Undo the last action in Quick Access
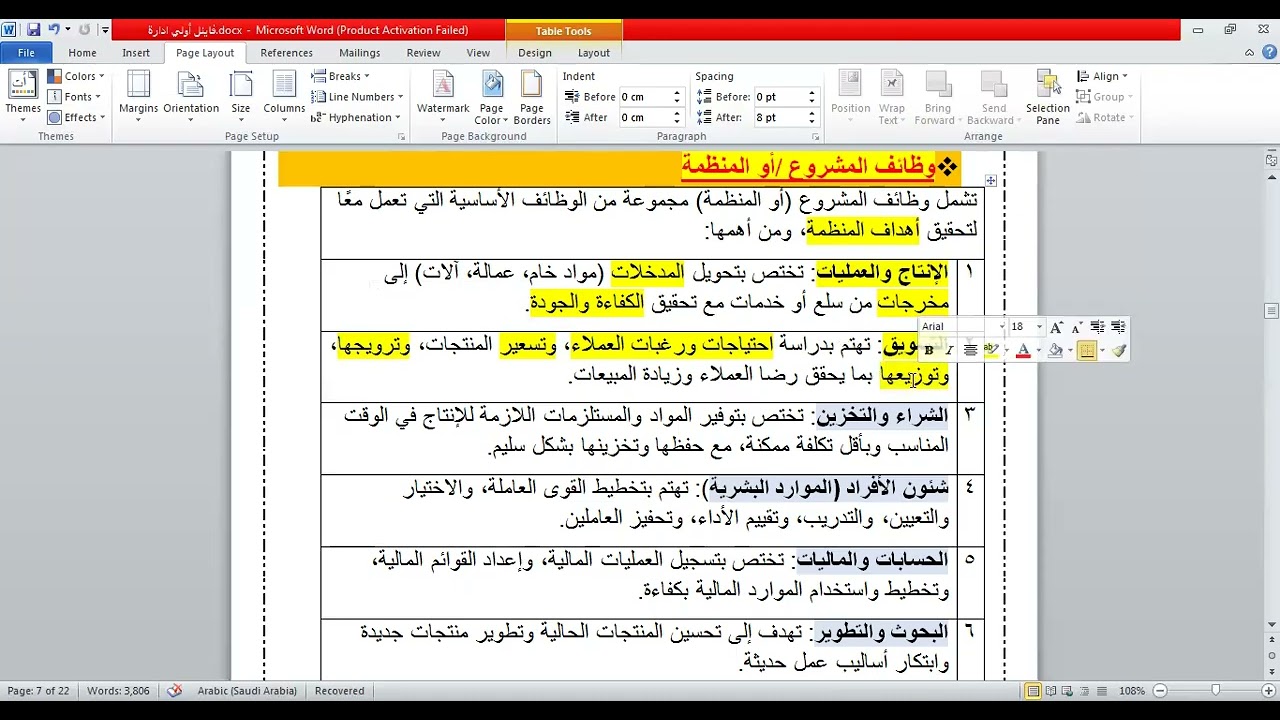The image size is (1280, 720). 54,30
